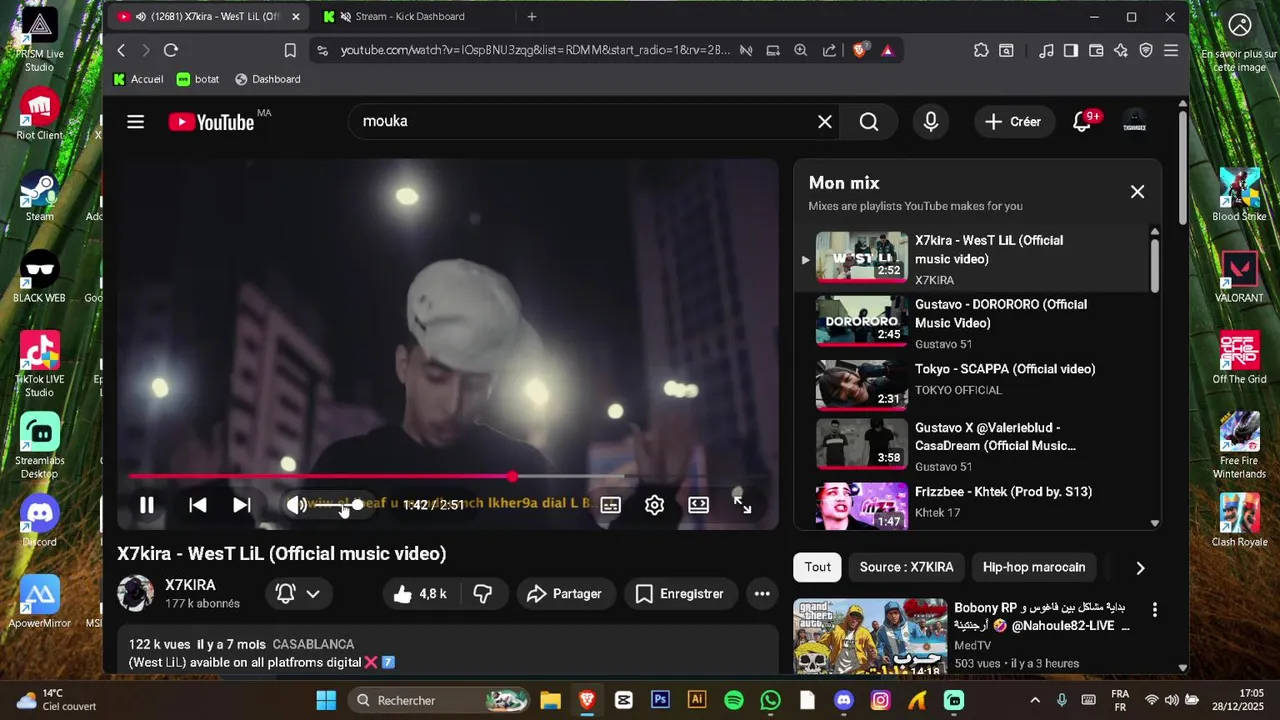Image resolution: width=1280 pixels, height=720 pixels.
Task: Open Spotify from the taskbar
Action: pyautogui.click(x=733, y=700)
